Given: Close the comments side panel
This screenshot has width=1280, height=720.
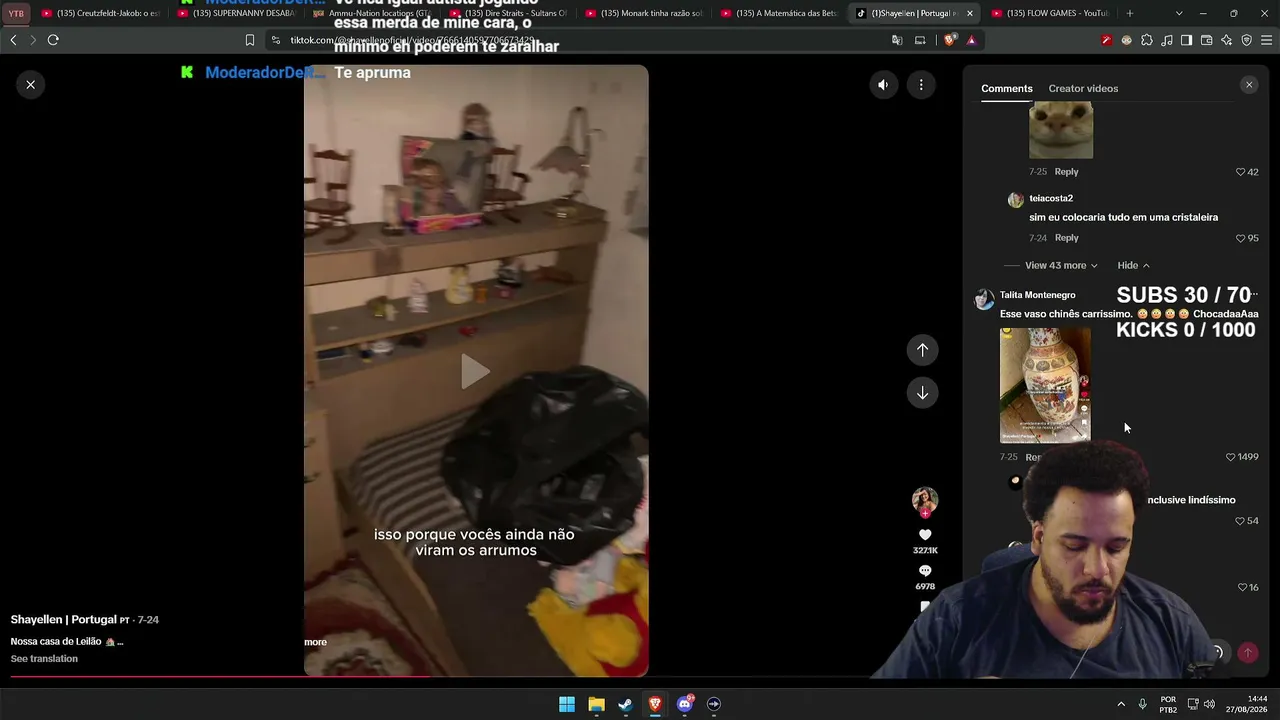Looking at the screenshot, I should tap(1249, 85).
